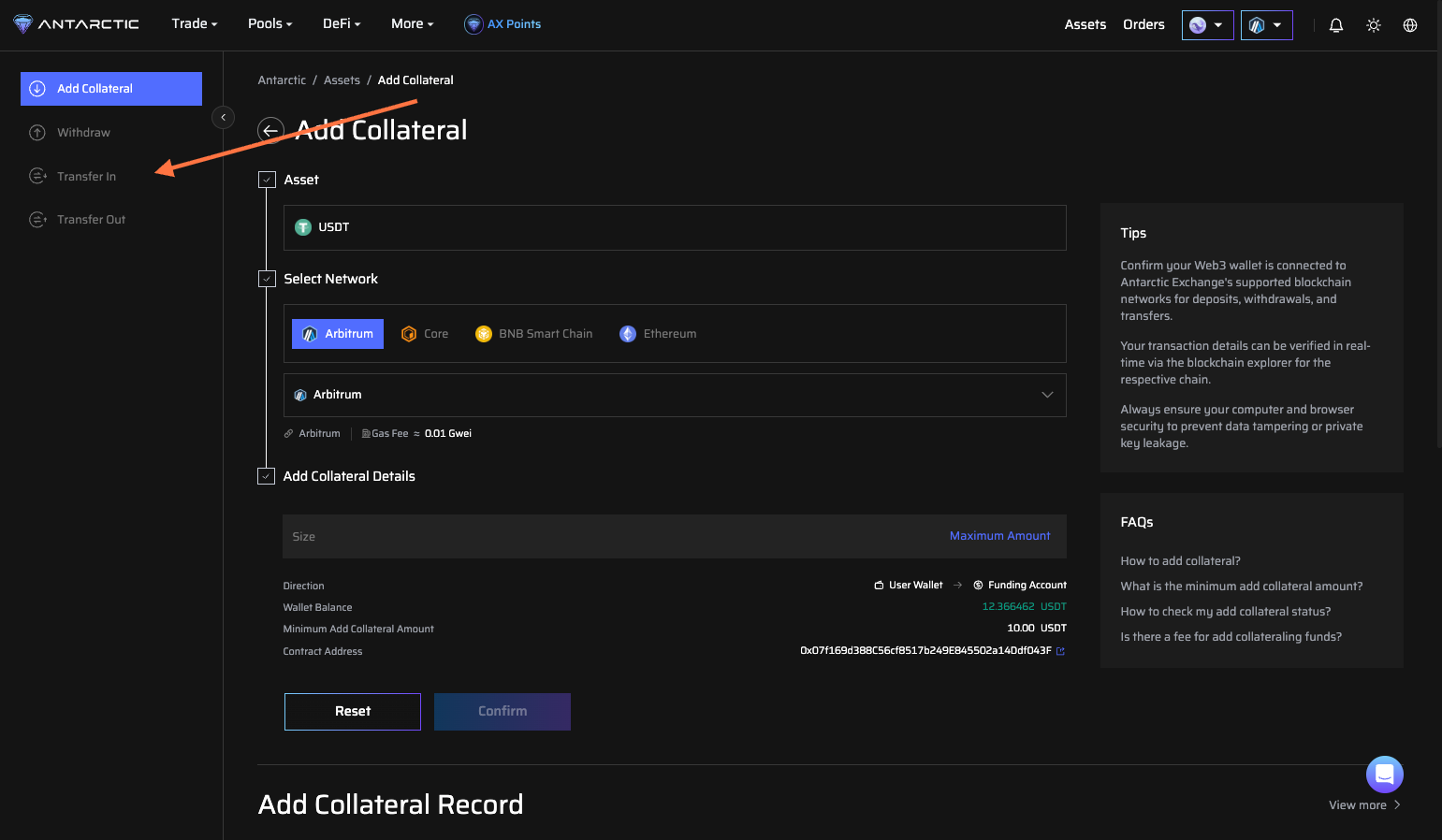The width and height of the screenshot is (1442, 840).
Task: Click the Arbitrum link icon below dropdown
Action: click(289, 434)
